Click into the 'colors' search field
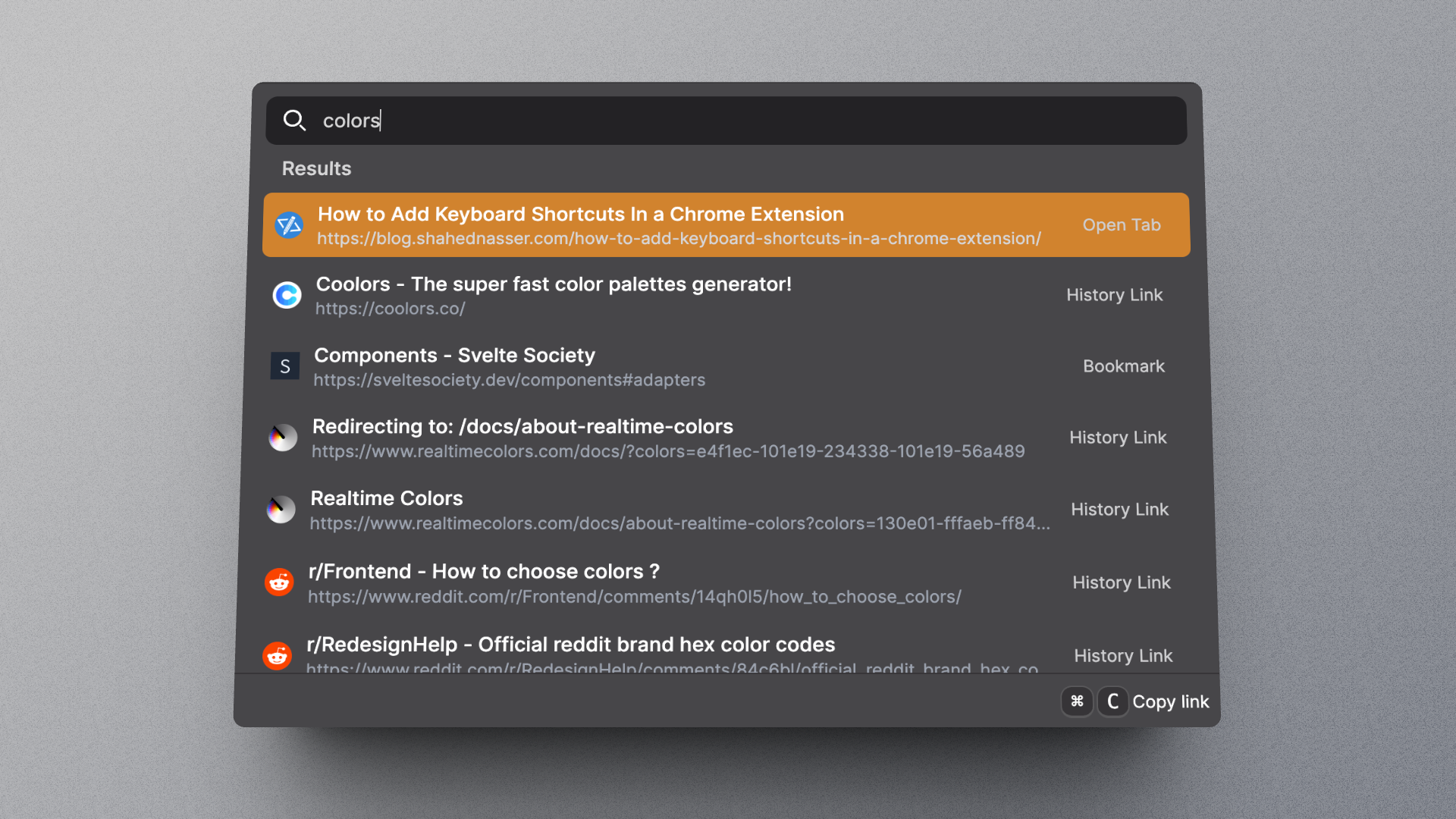Screen dimensions: 1456x819 pos(743,121)
